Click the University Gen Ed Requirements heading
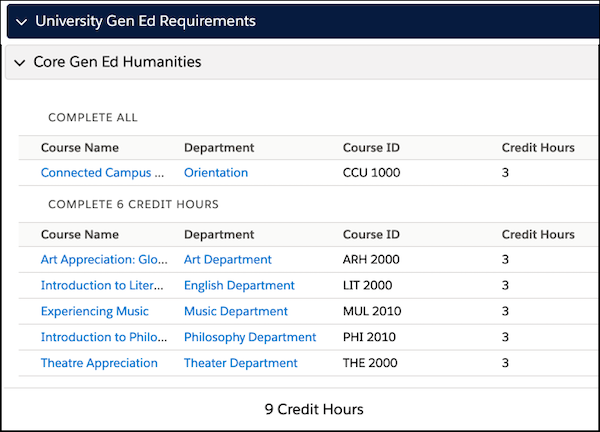The height and width of the screenshot is (432, 600). point(145,21)
